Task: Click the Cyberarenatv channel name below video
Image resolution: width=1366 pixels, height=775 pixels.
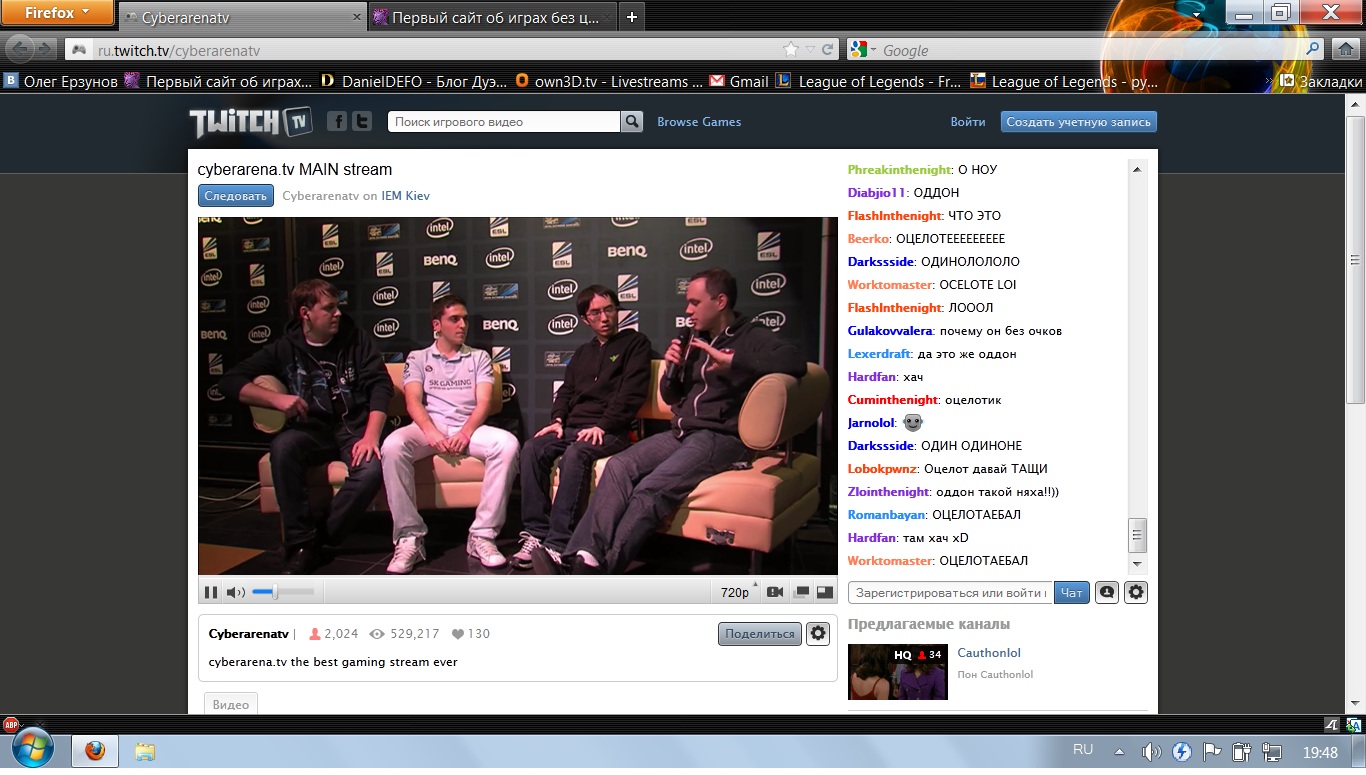Action: (249, 634)
